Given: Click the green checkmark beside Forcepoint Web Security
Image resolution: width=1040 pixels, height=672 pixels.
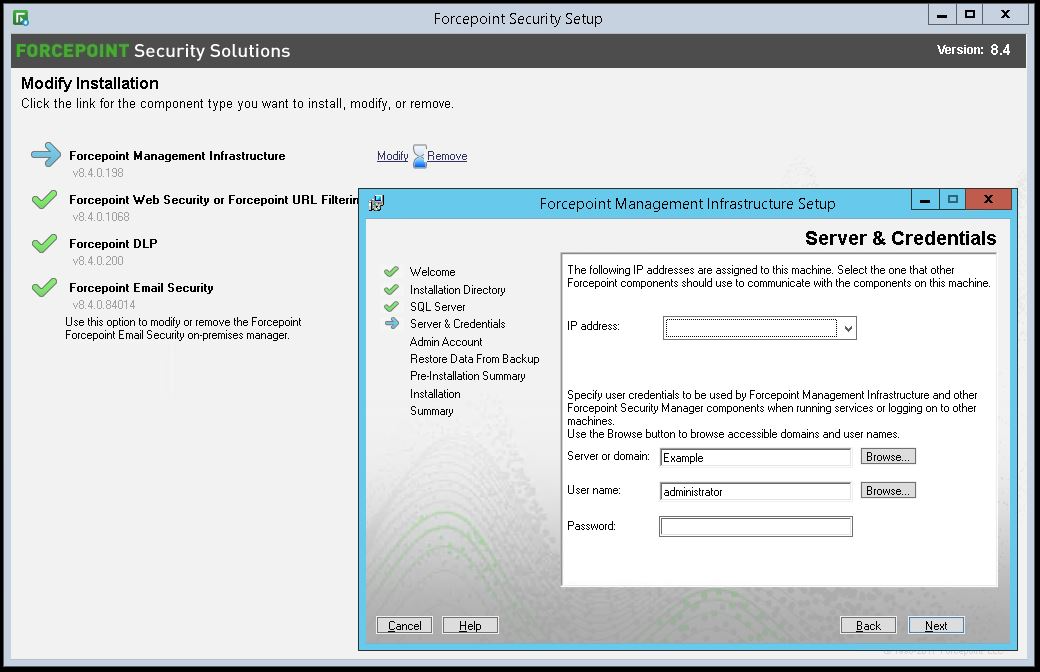Looking at the screenshot, I should pos(43,199).
